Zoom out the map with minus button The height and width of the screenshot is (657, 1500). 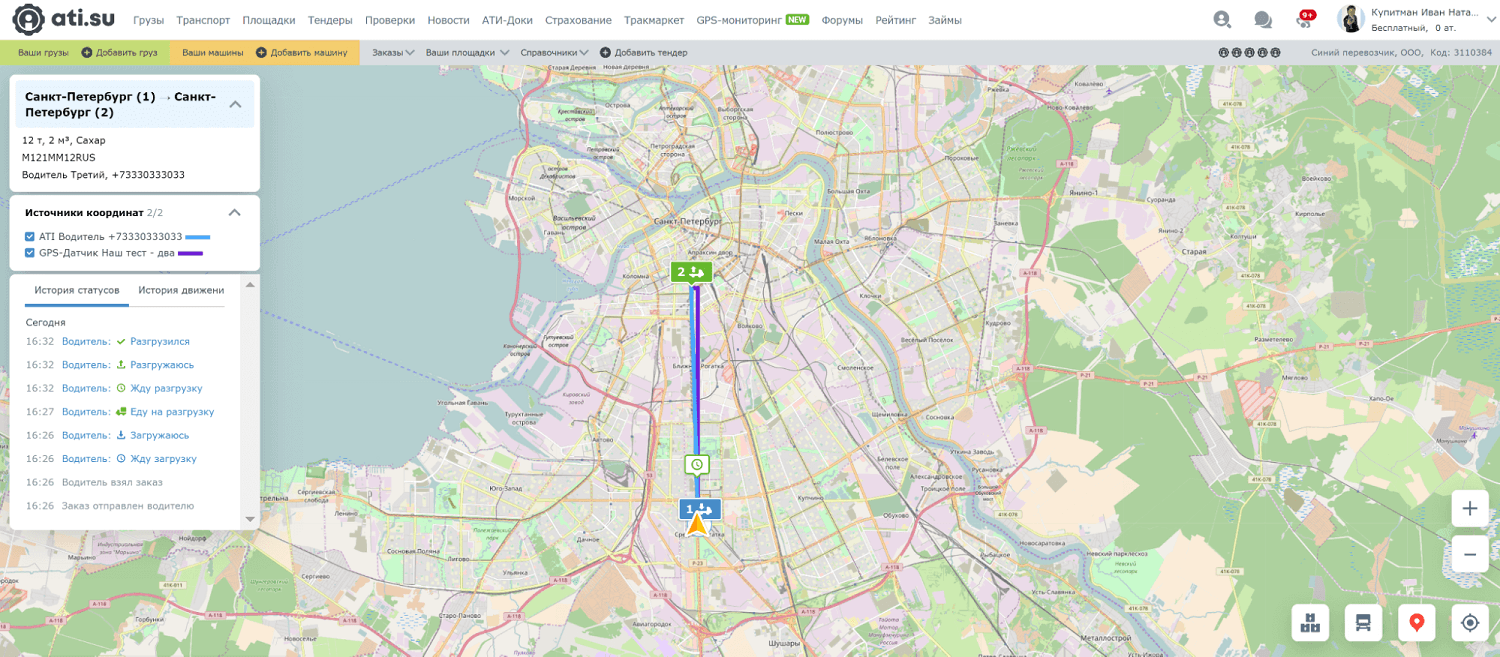click(x=1470, y=554)
